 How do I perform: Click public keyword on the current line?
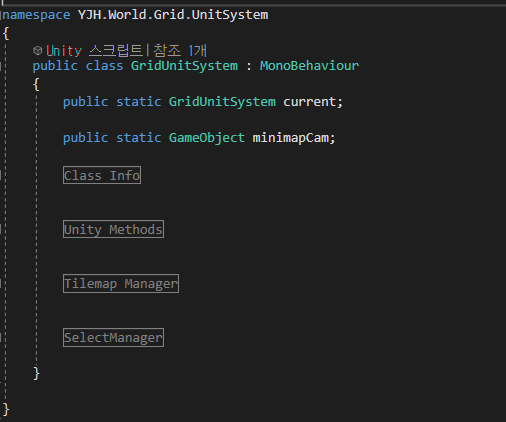[x=86, y=102]
